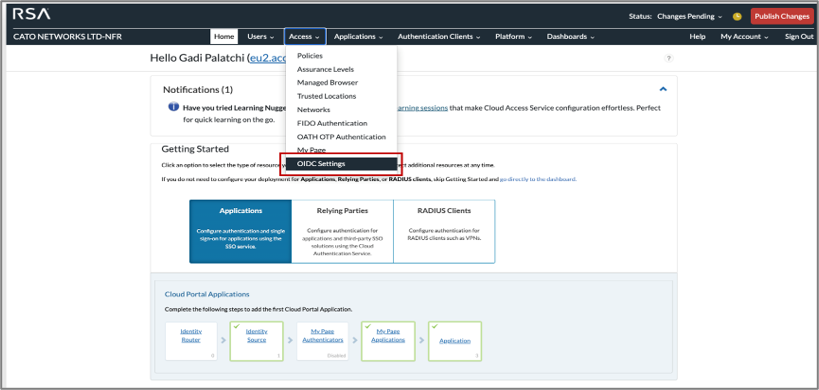Screen dimensions: 819x390
Task: Select OIDC Settings menu item
Action: point(342,163)
